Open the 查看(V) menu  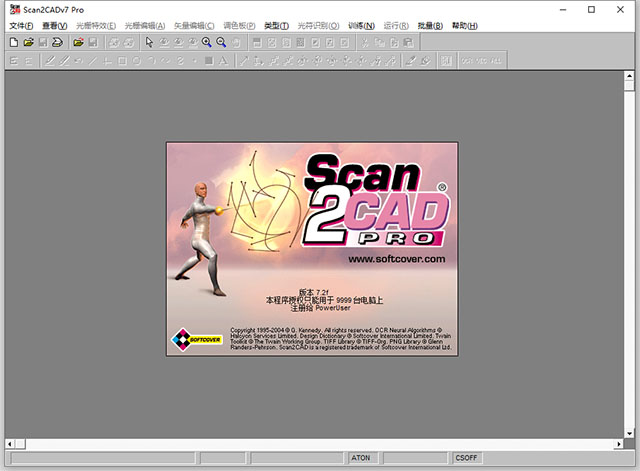[x=53, y=25]
